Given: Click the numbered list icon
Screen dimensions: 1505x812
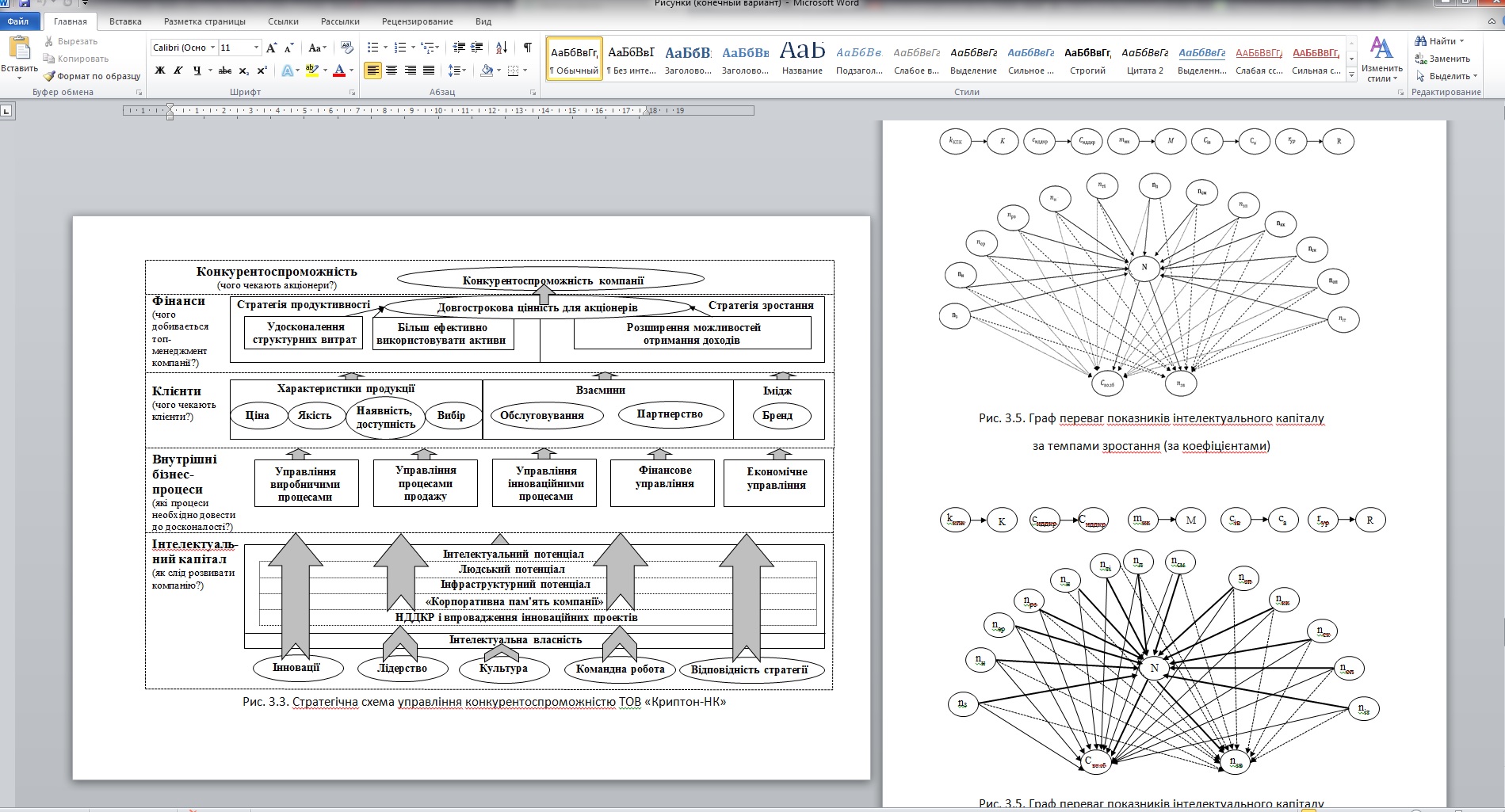Looking at the screenshot, I should coord(400,48).
